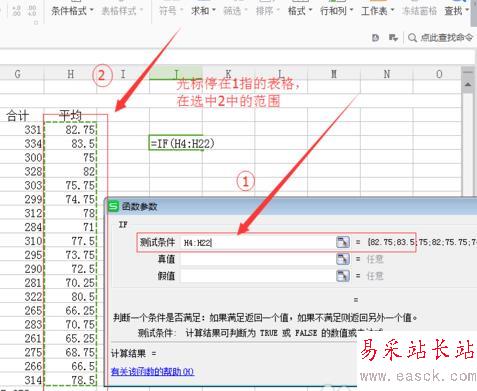Select cell with value 65.25

pyautogui.click(x=70, y=338)
